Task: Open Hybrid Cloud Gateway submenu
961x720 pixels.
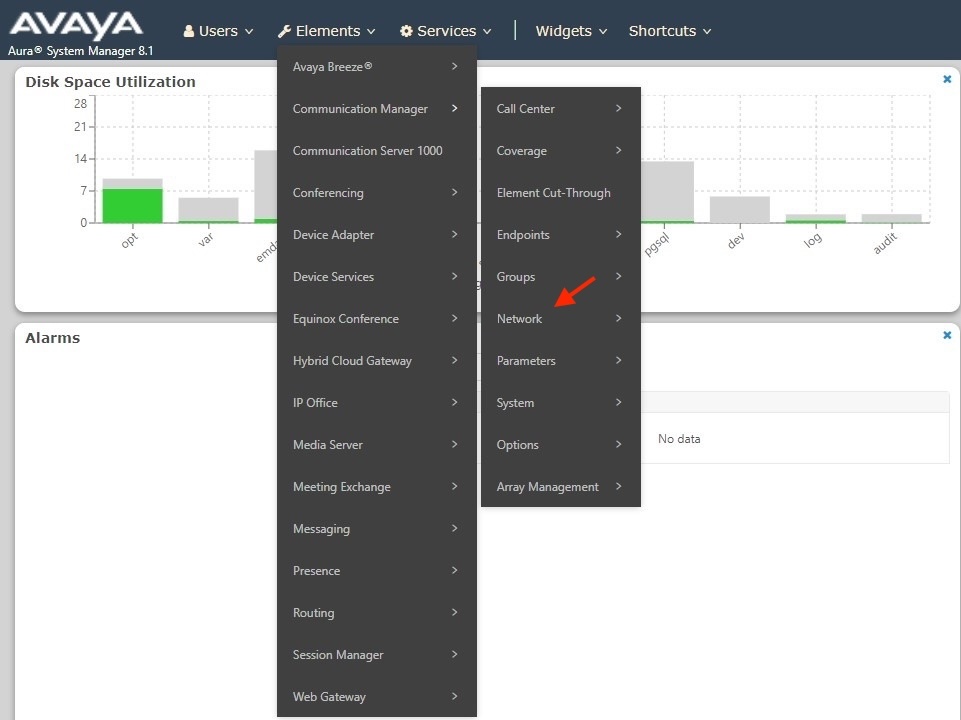Action: click(x=376, y=361)
